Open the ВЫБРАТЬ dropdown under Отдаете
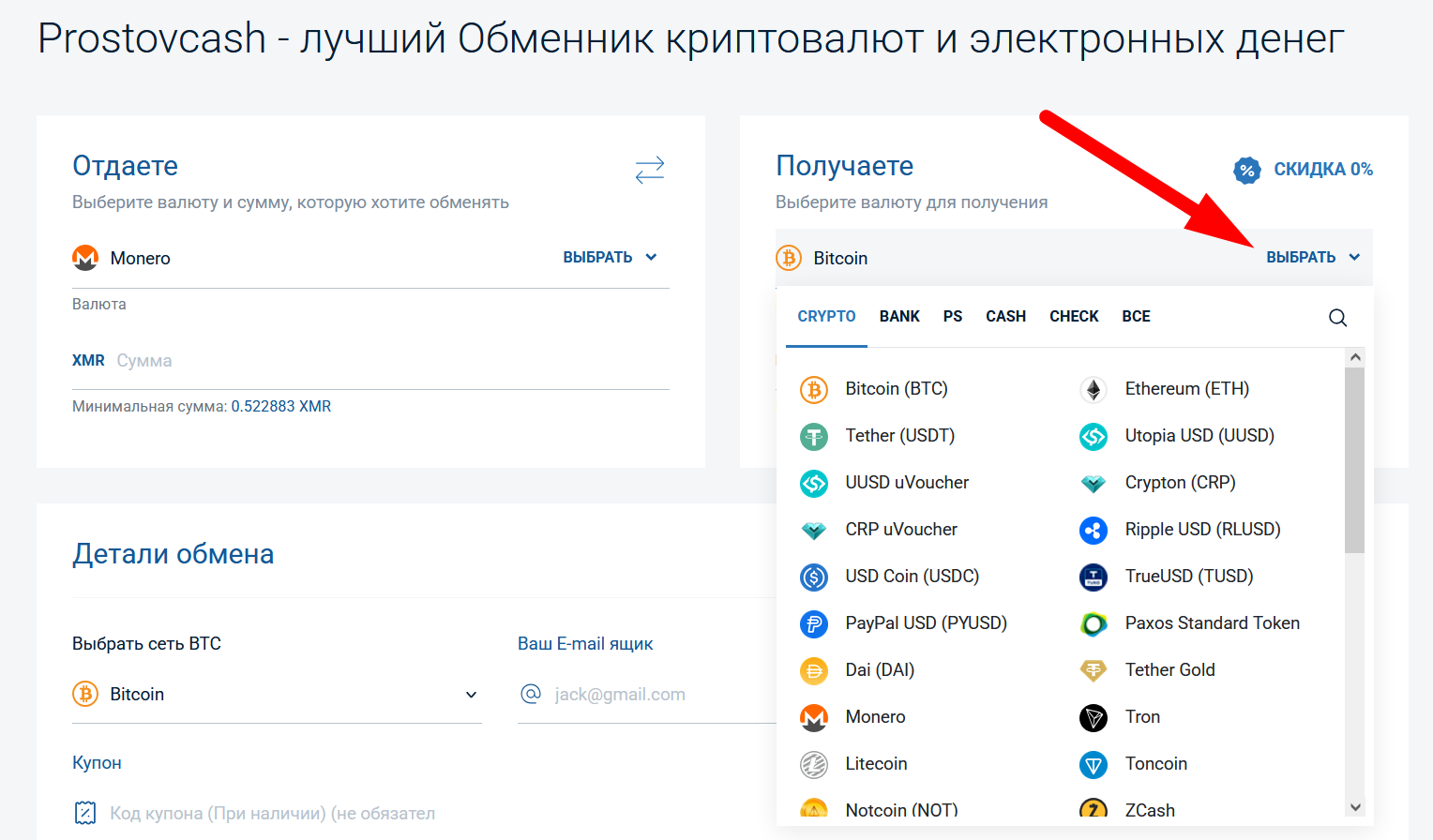Image resolution: width=1433 pixels, height=840 pixels. (610, 257)
